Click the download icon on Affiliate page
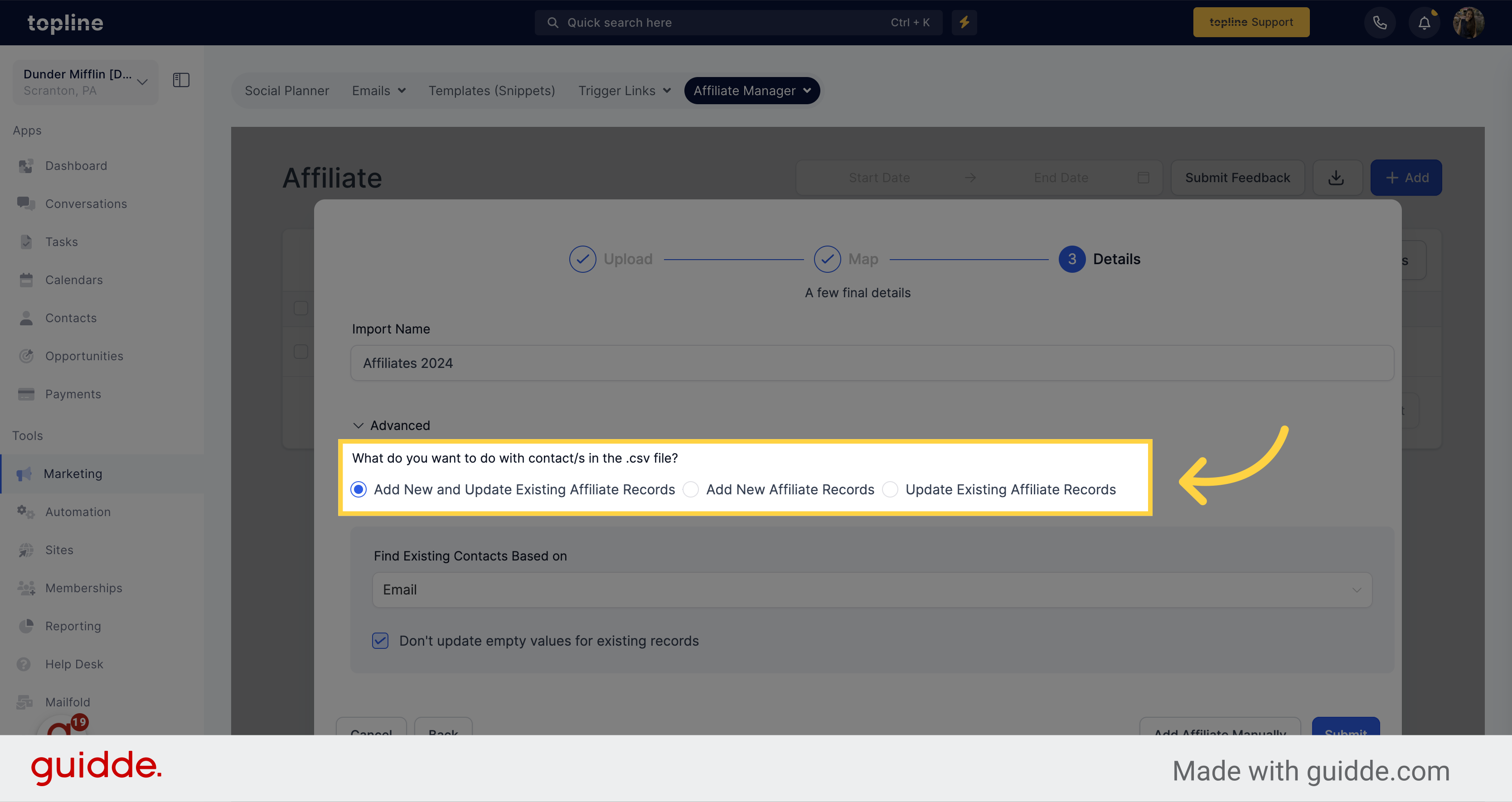This screenshot has height=802, width=1512. pos(1337,177)
